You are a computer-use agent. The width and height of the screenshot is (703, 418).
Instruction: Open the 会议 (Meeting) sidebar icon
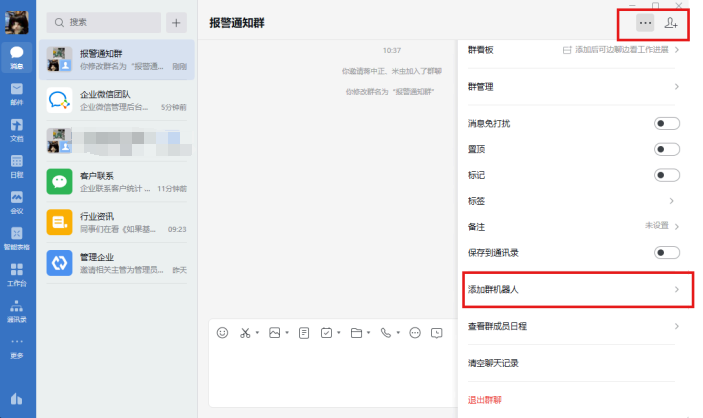(x=17, y=203)
